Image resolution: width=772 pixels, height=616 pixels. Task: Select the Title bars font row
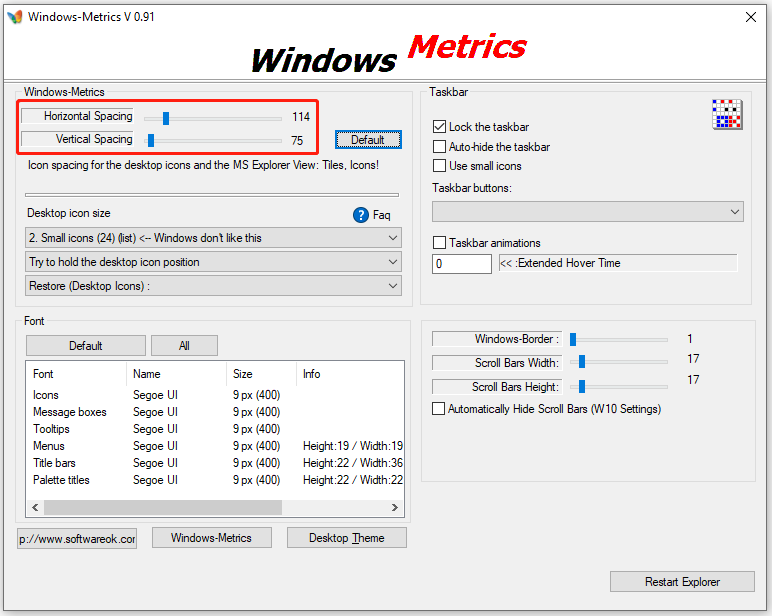click(x=55, y=463)
